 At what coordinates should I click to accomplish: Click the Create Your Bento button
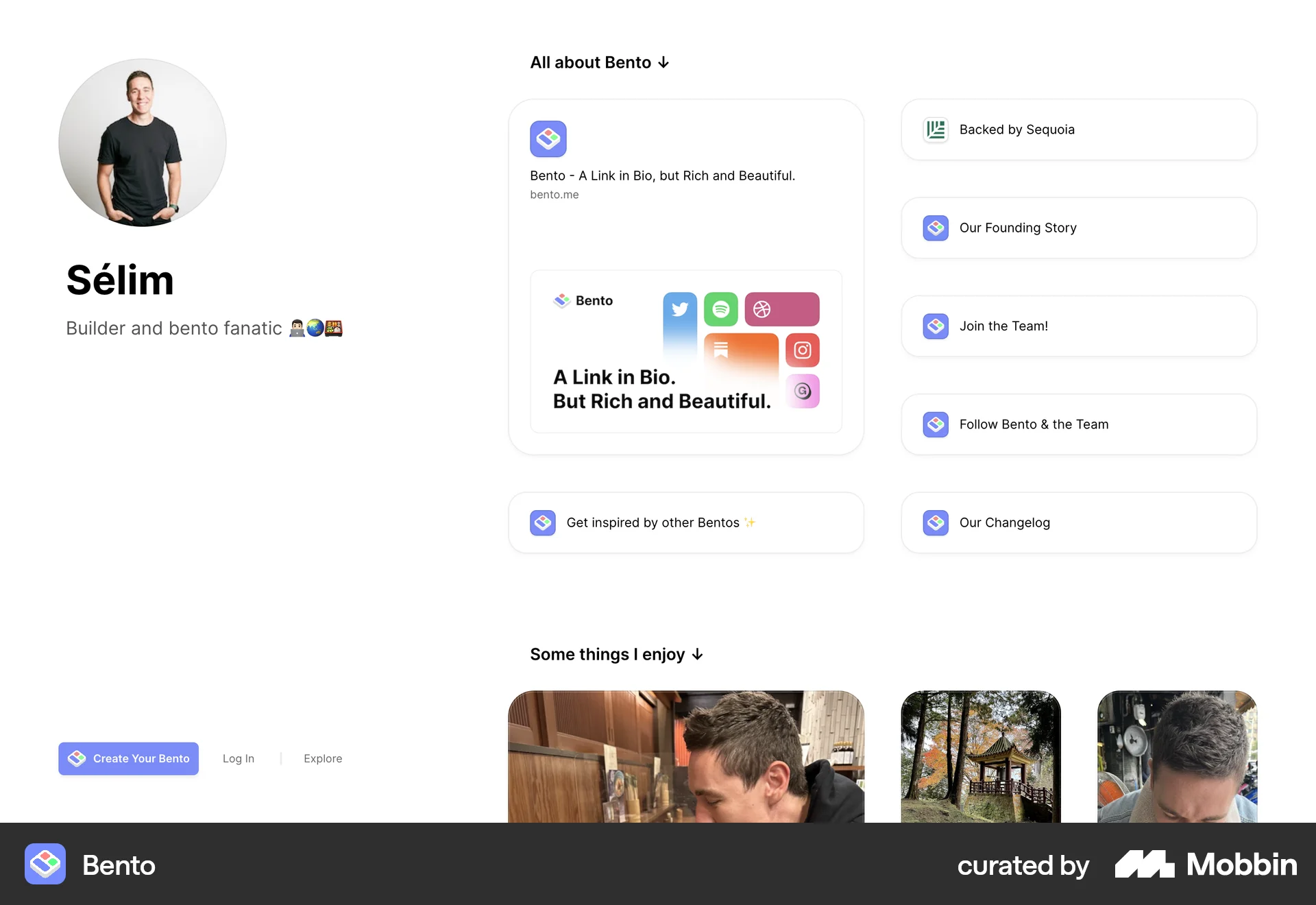[x=128, y=758]
